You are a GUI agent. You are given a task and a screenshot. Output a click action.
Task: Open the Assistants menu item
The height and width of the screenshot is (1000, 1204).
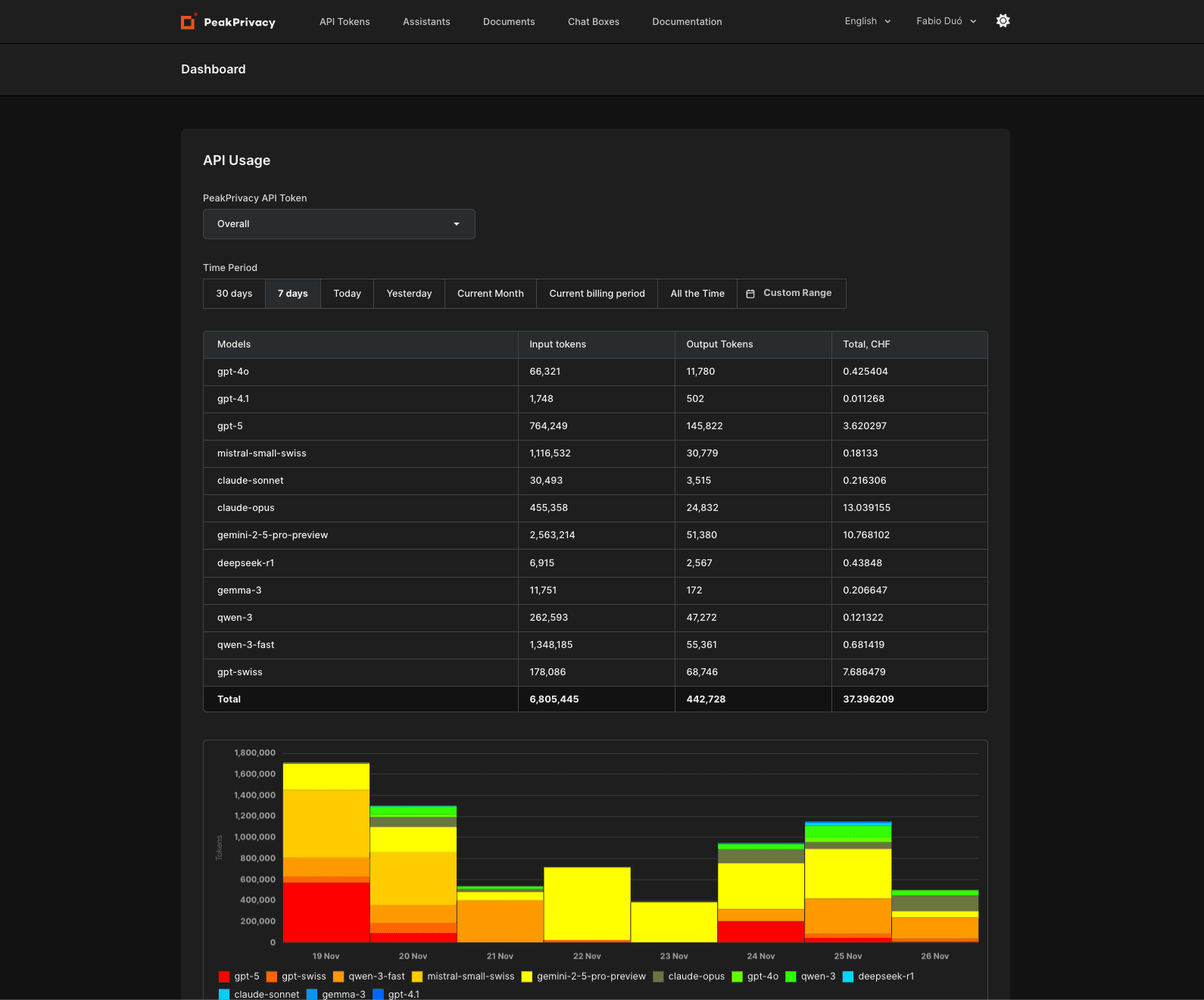click(426, 22)
